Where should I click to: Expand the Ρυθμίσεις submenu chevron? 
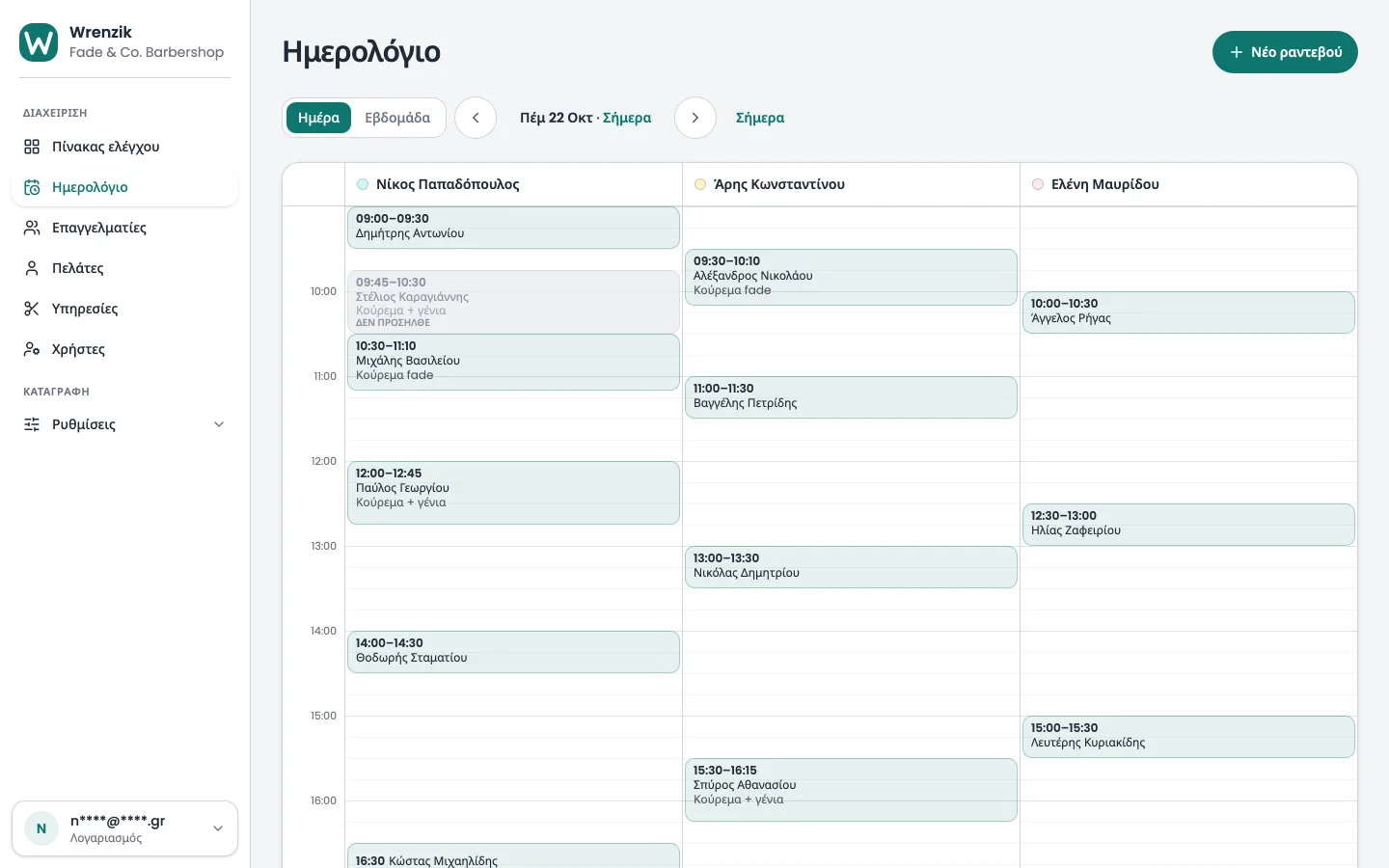(219, 424)
